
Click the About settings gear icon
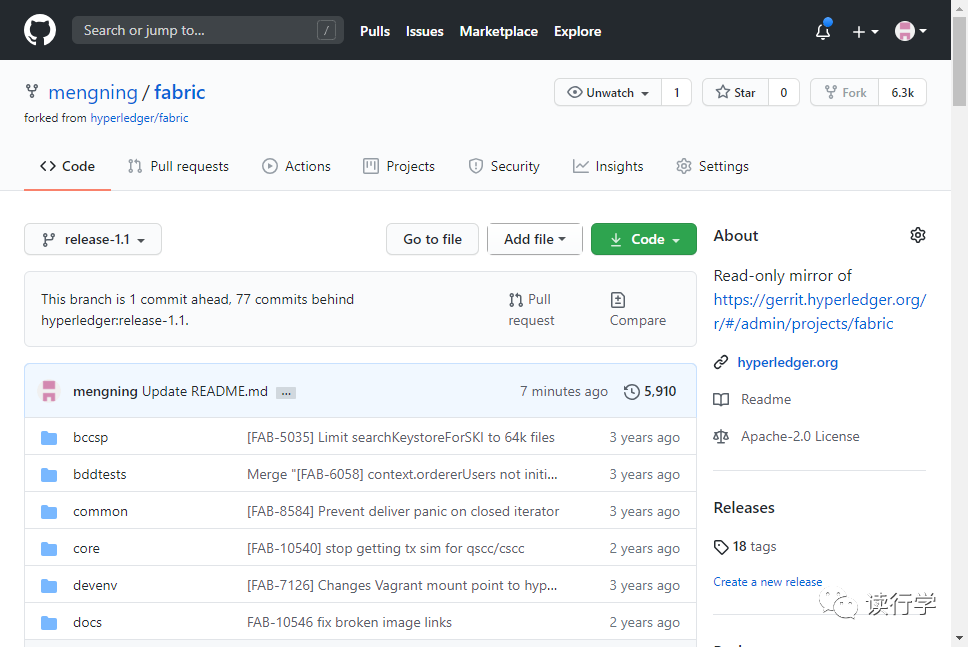[918, 235]
